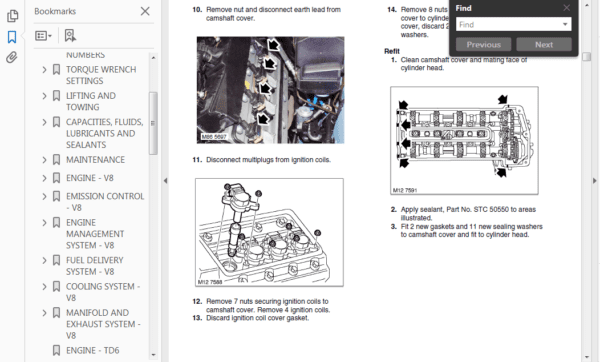The width and height of the screenshot is (600, 362).
Task: Click bookmark ribbon icon beside ENGINE - TD6
Action: (x=56, y=350)
